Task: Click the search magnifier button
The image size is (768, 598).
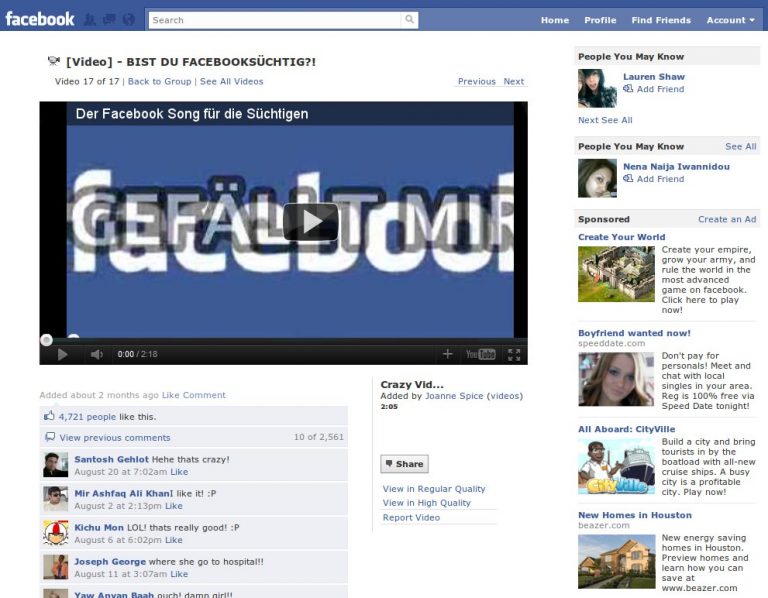Action: [x=409, y=20]
